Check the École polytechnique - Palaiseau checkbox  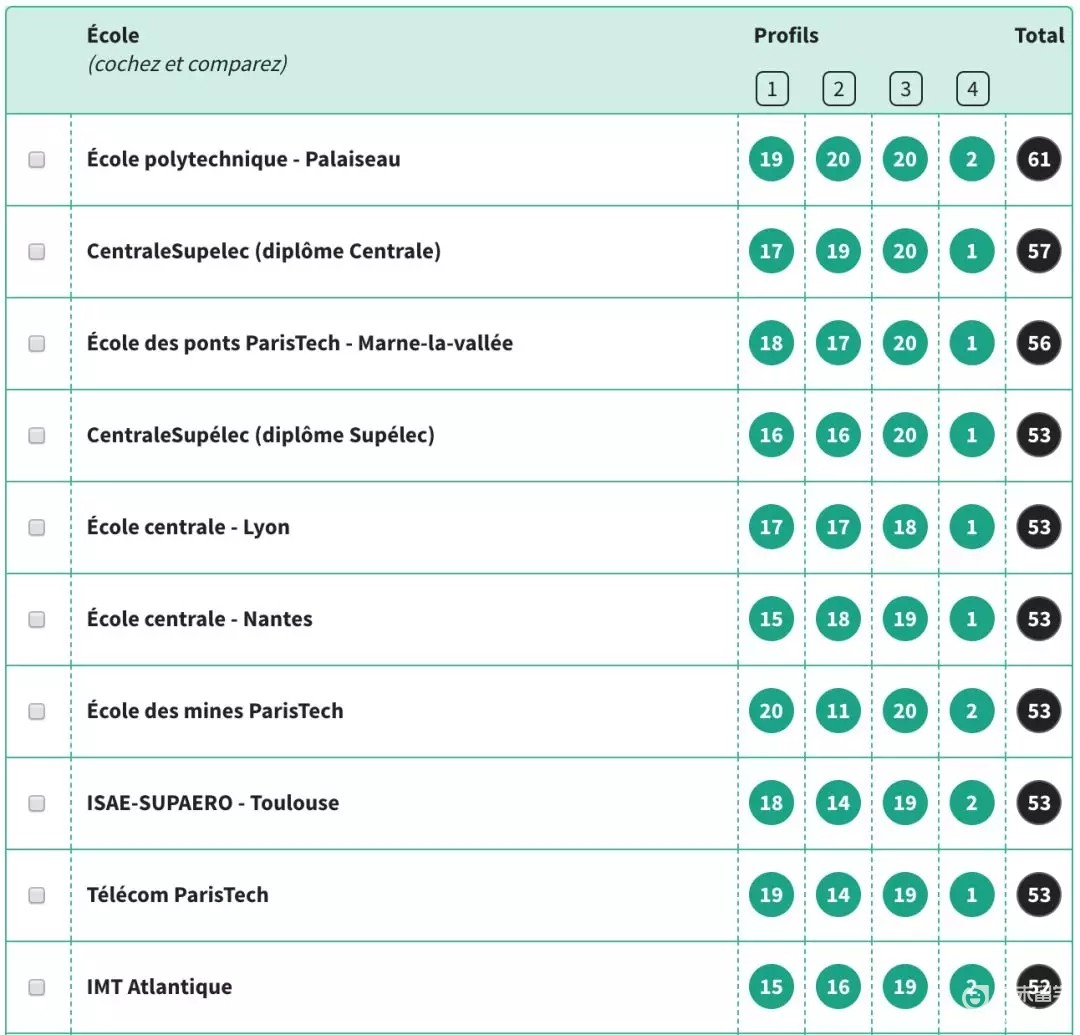37,160
